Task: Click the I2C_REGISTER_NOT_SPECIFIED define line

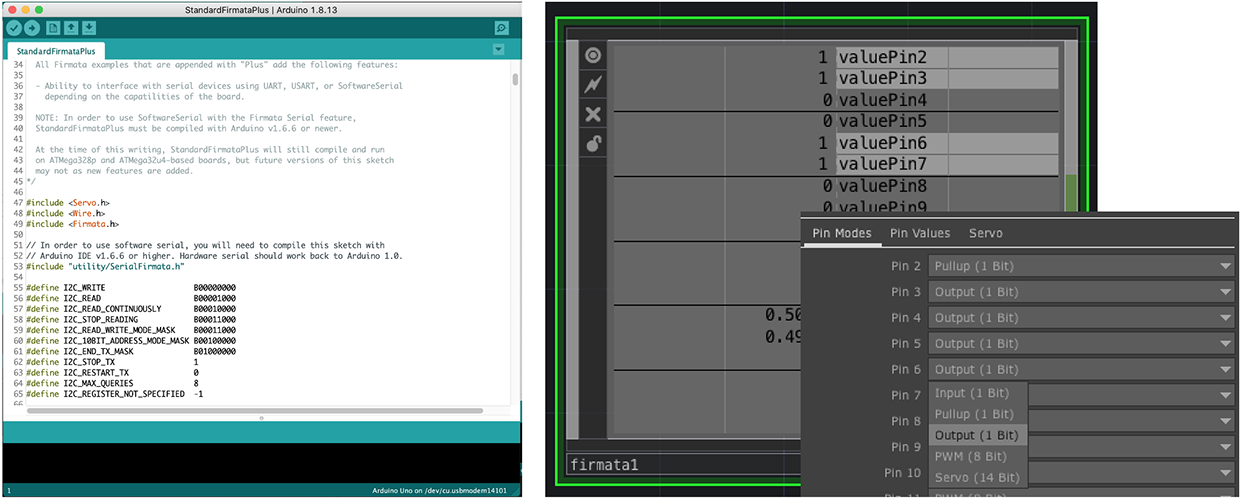Action: [117, 394]
